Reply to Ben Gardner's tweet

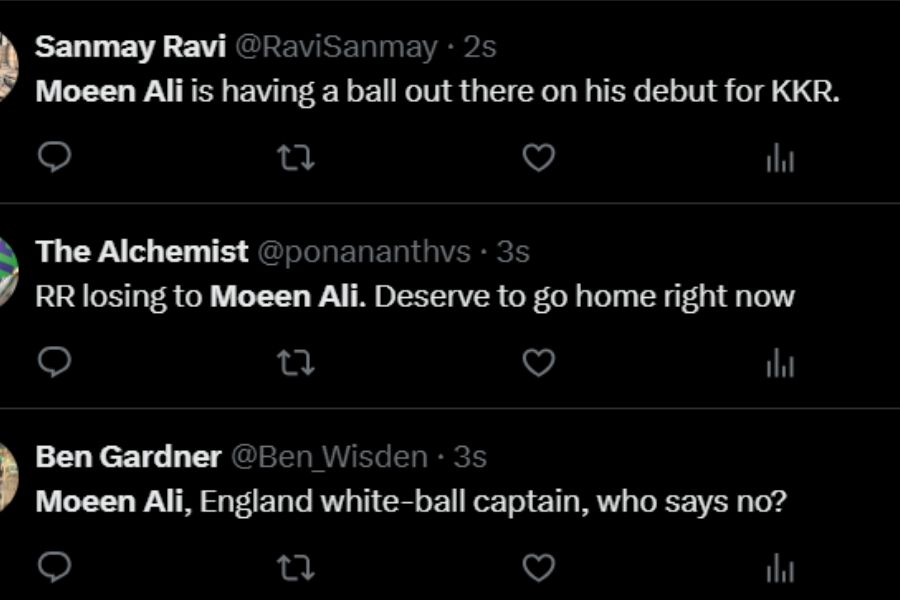point(54,567)
